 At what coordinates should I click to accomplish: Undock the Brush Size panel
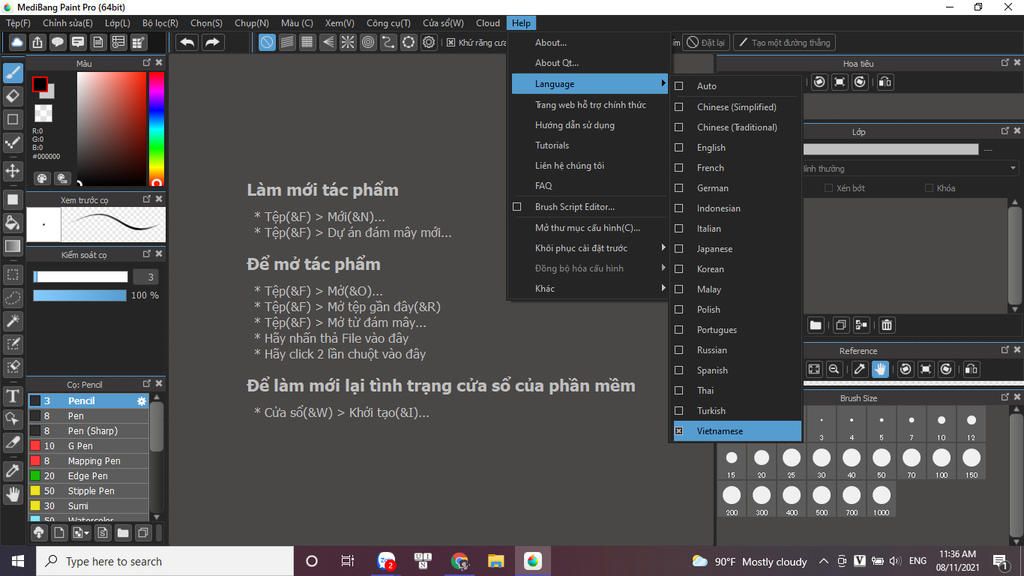coord(1004,397)
